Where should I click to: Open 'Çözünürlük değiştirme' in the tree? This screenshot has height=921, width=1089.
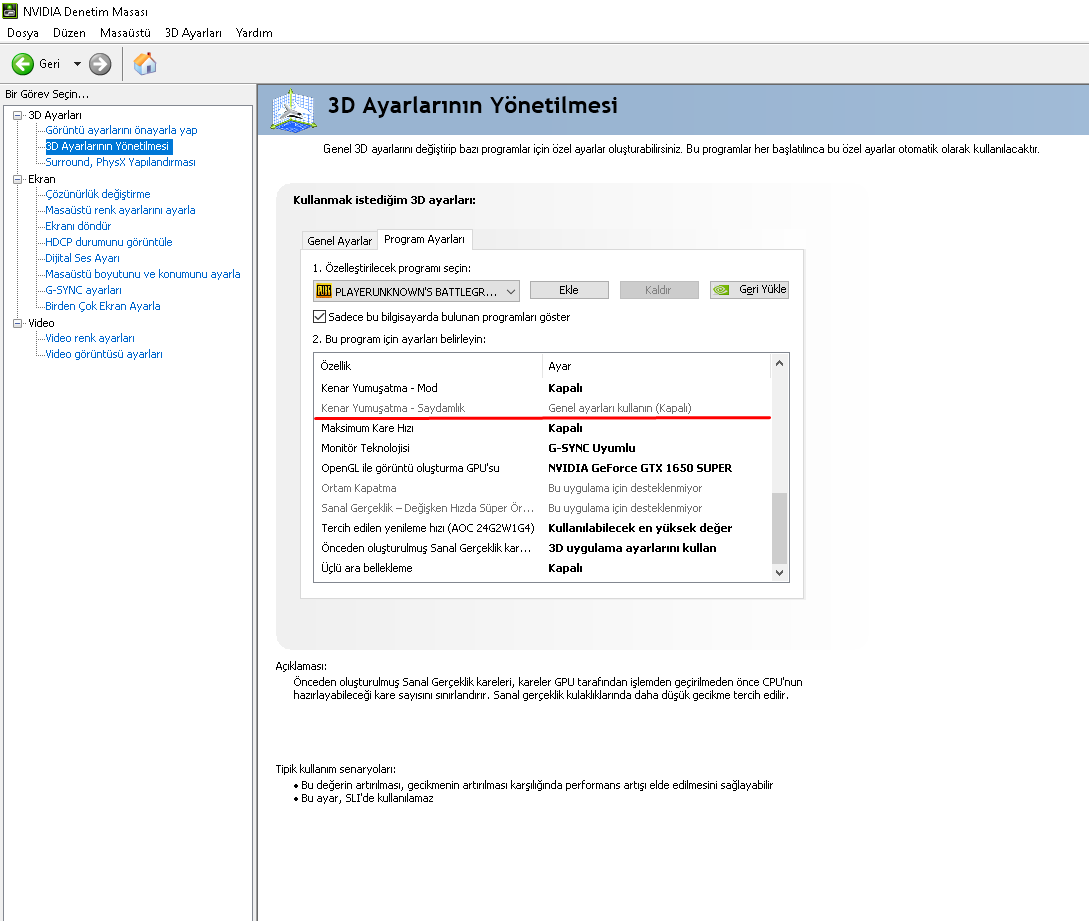97,194
